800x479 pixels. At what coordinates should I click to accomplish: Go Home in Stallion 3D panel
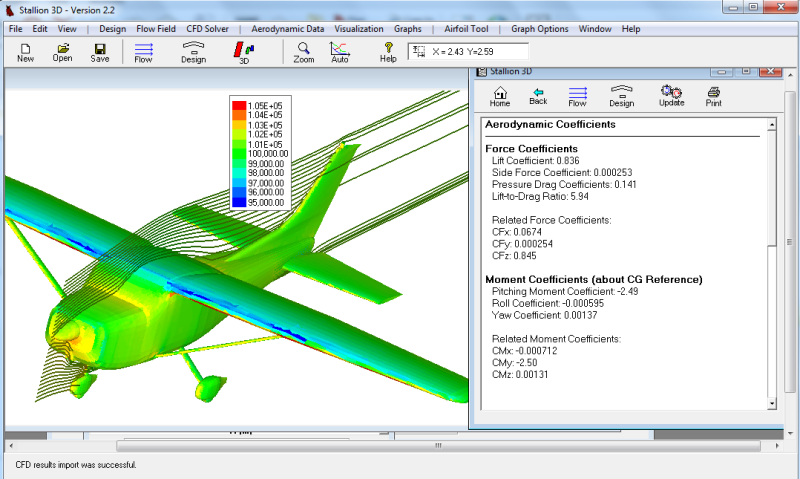coord(500,96)
